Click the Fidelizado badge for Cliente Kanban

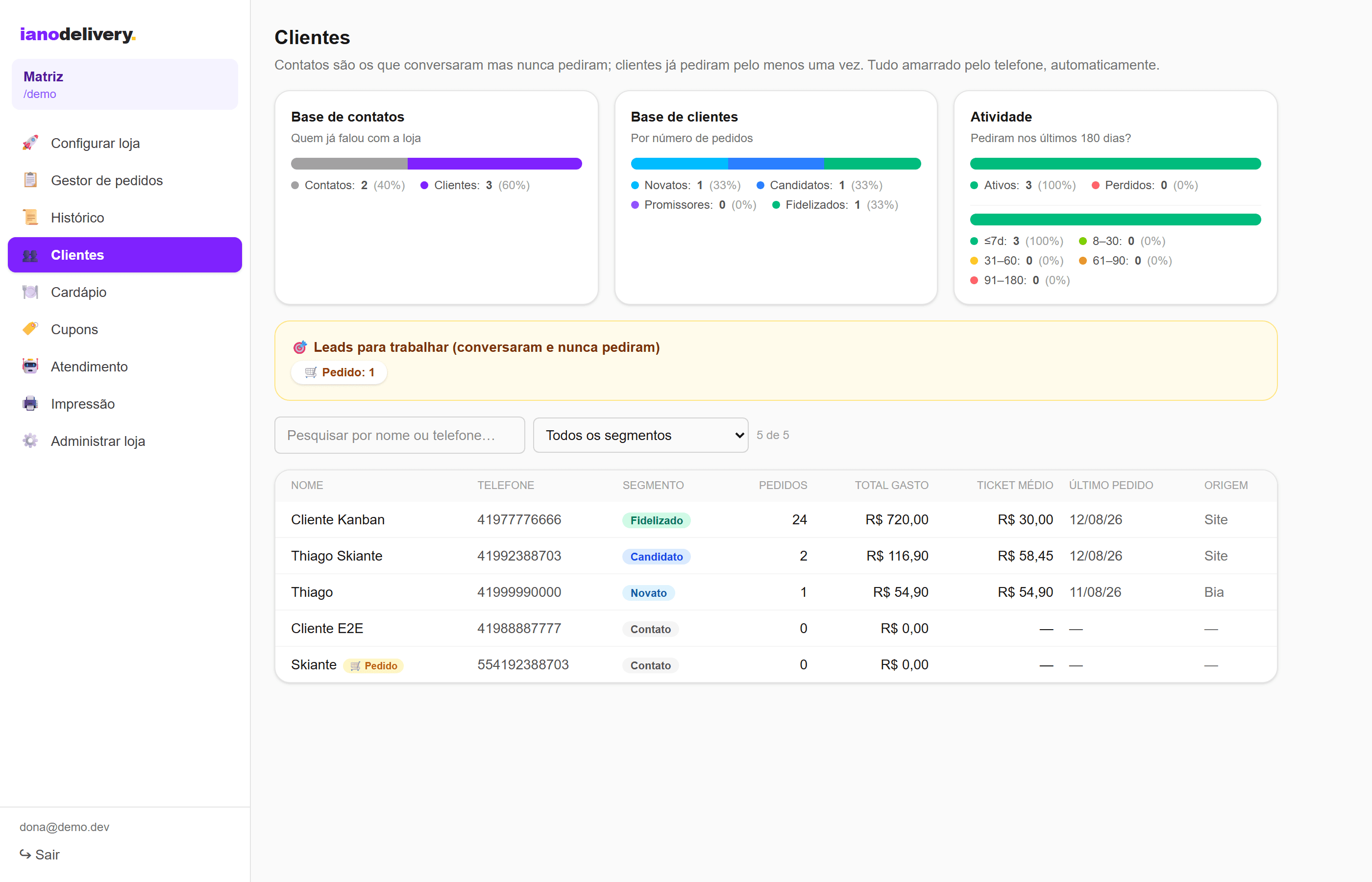click(x=656, y=520)
